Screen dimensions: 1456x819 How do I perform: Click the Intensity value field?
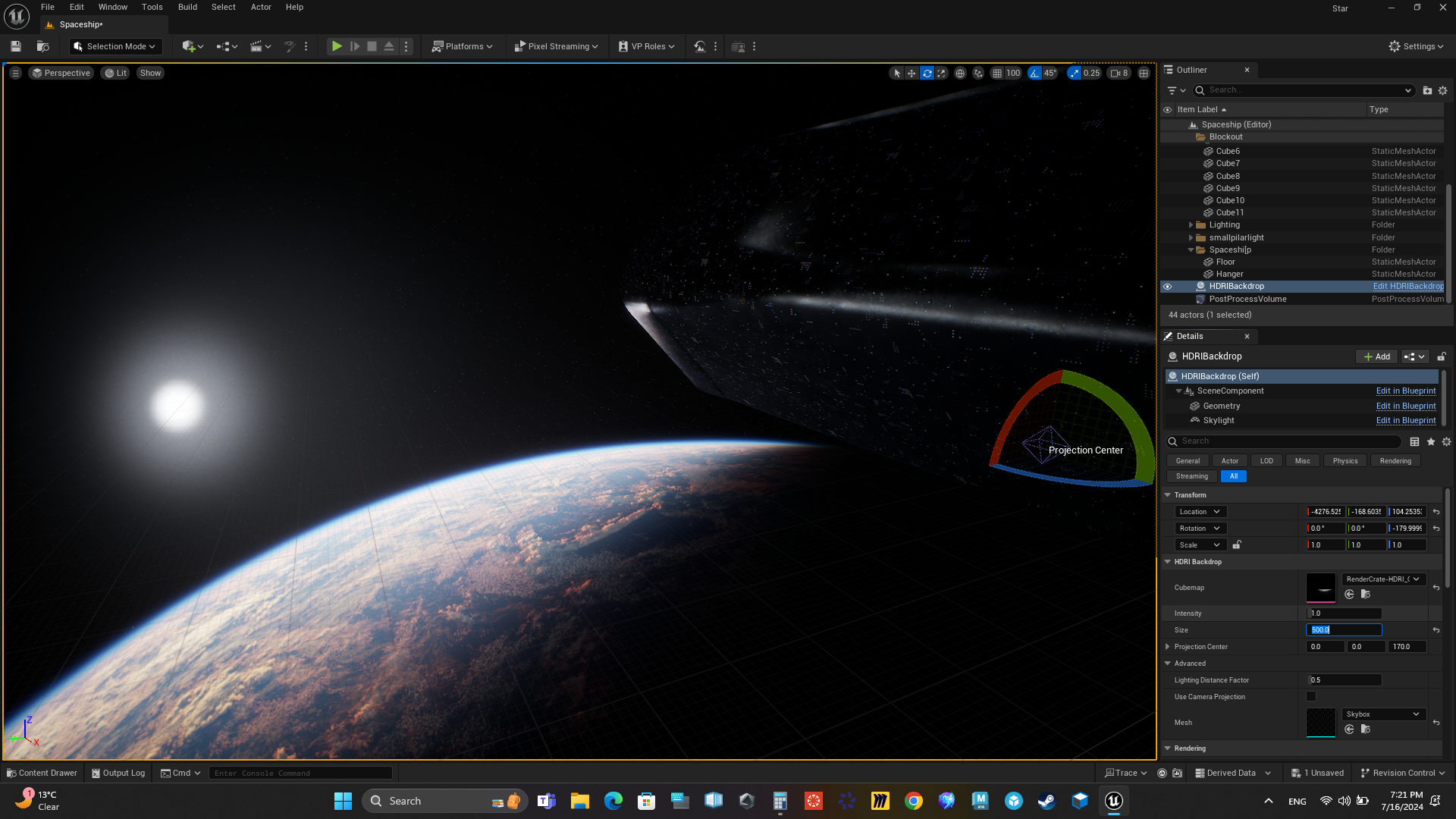click(1344, 613)
